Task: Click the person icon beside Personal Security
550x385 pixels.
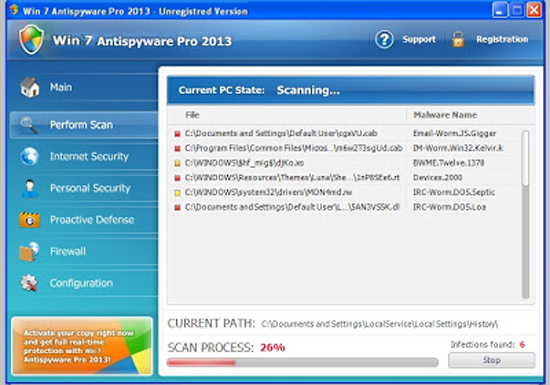Action: 30,188
